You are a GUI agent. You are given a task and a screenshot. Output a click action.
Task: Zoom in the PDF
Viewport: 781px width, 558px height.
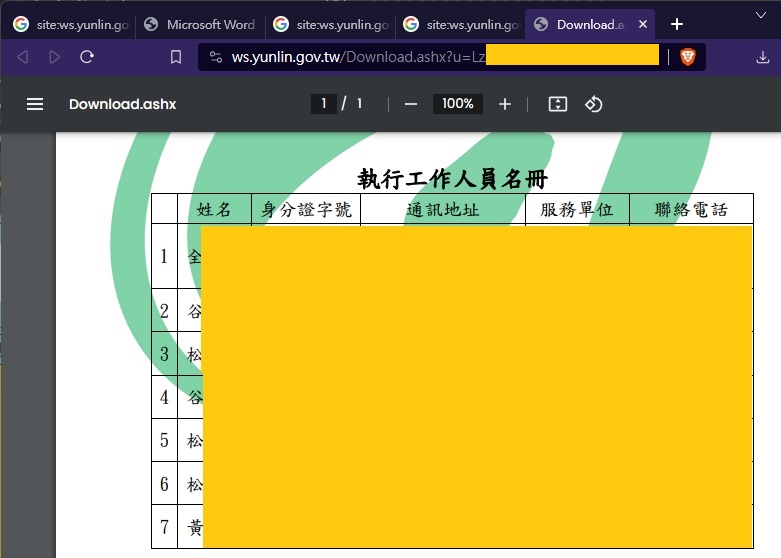(x=505, y=104)
